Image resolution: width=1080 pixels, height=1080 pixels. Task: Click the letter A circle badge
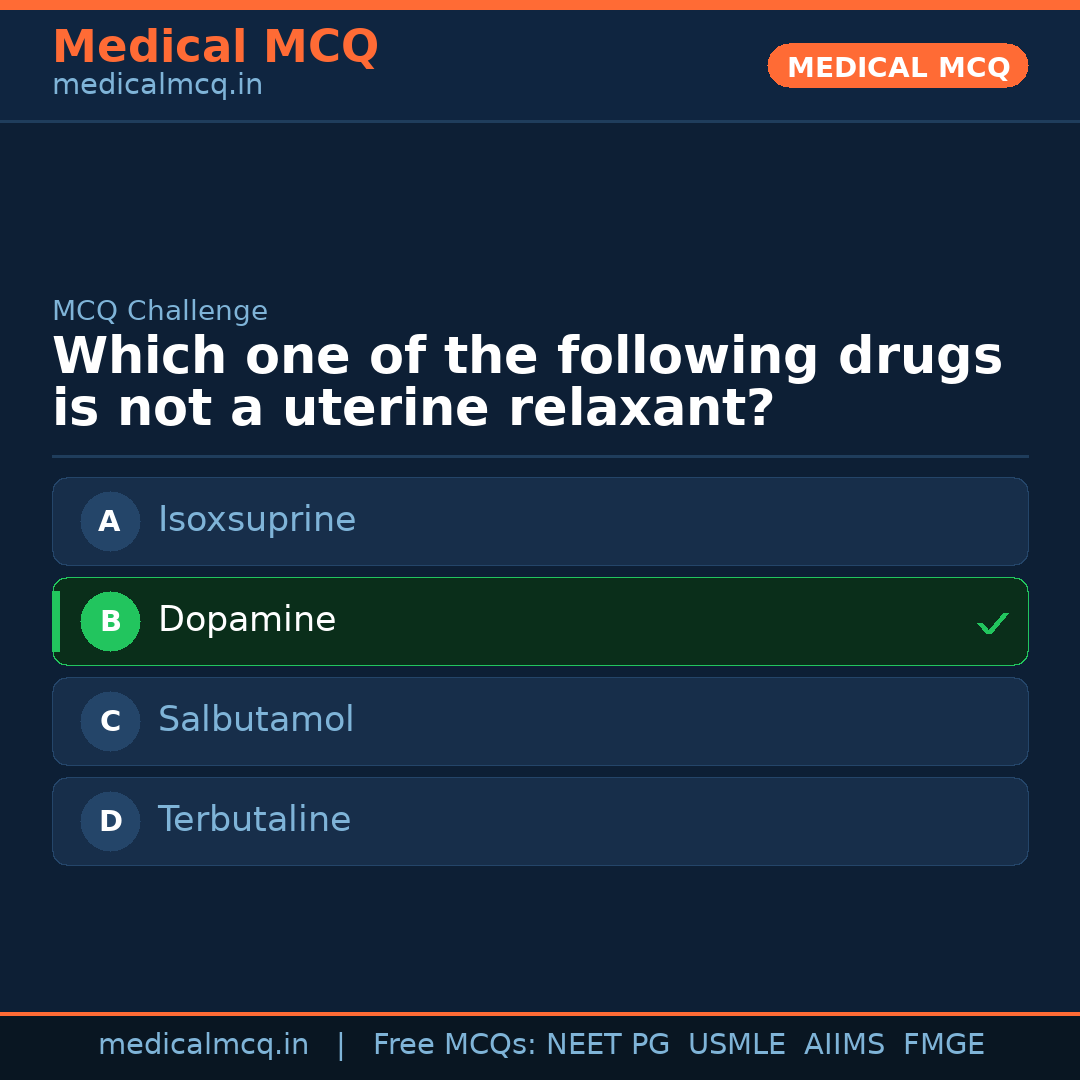(110, 521)
